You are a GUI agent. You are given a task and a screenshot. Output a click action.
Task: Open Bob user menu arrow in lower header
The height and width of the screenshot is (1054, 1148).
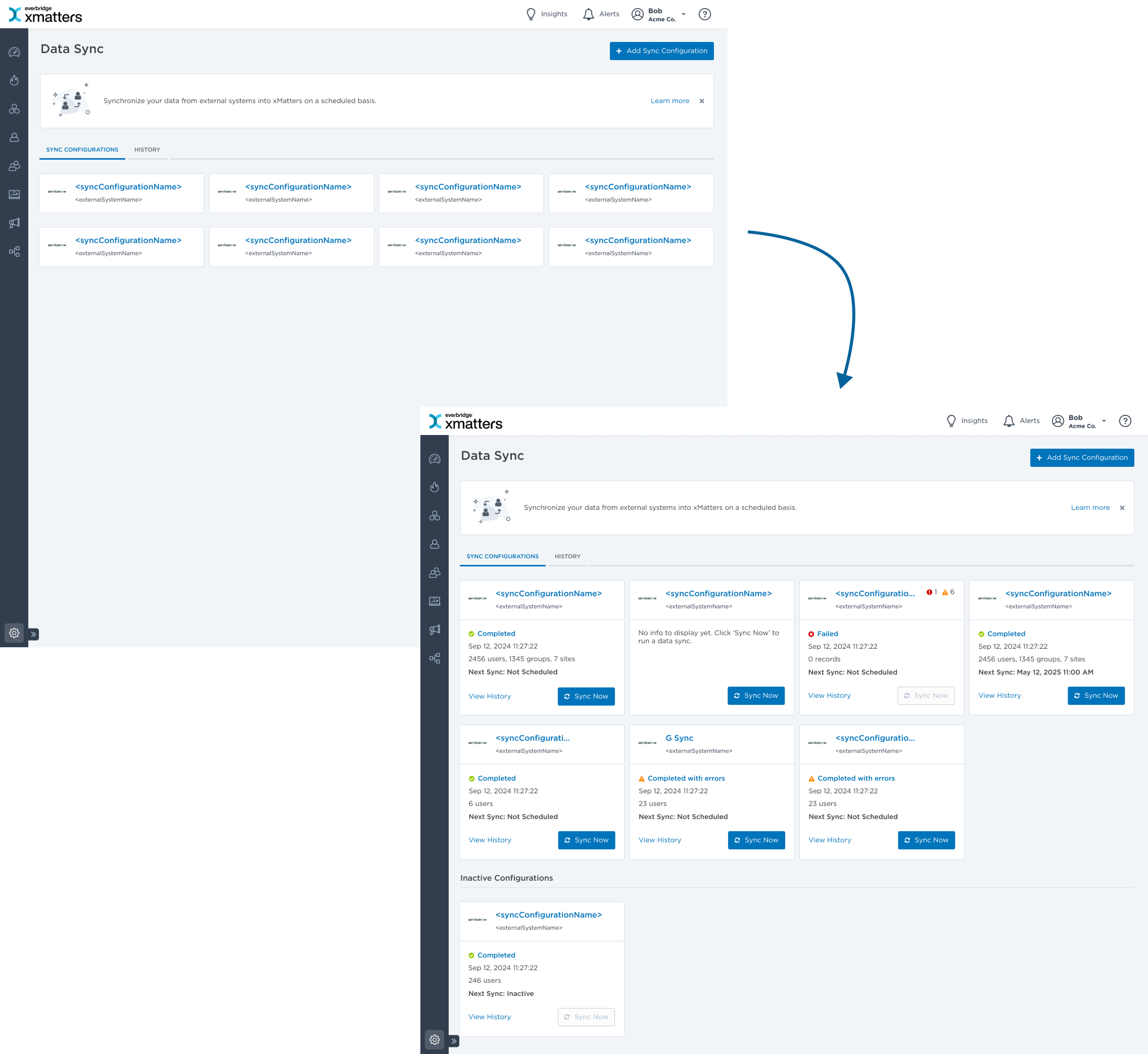pyautogui.click(x=1104, y=421)
